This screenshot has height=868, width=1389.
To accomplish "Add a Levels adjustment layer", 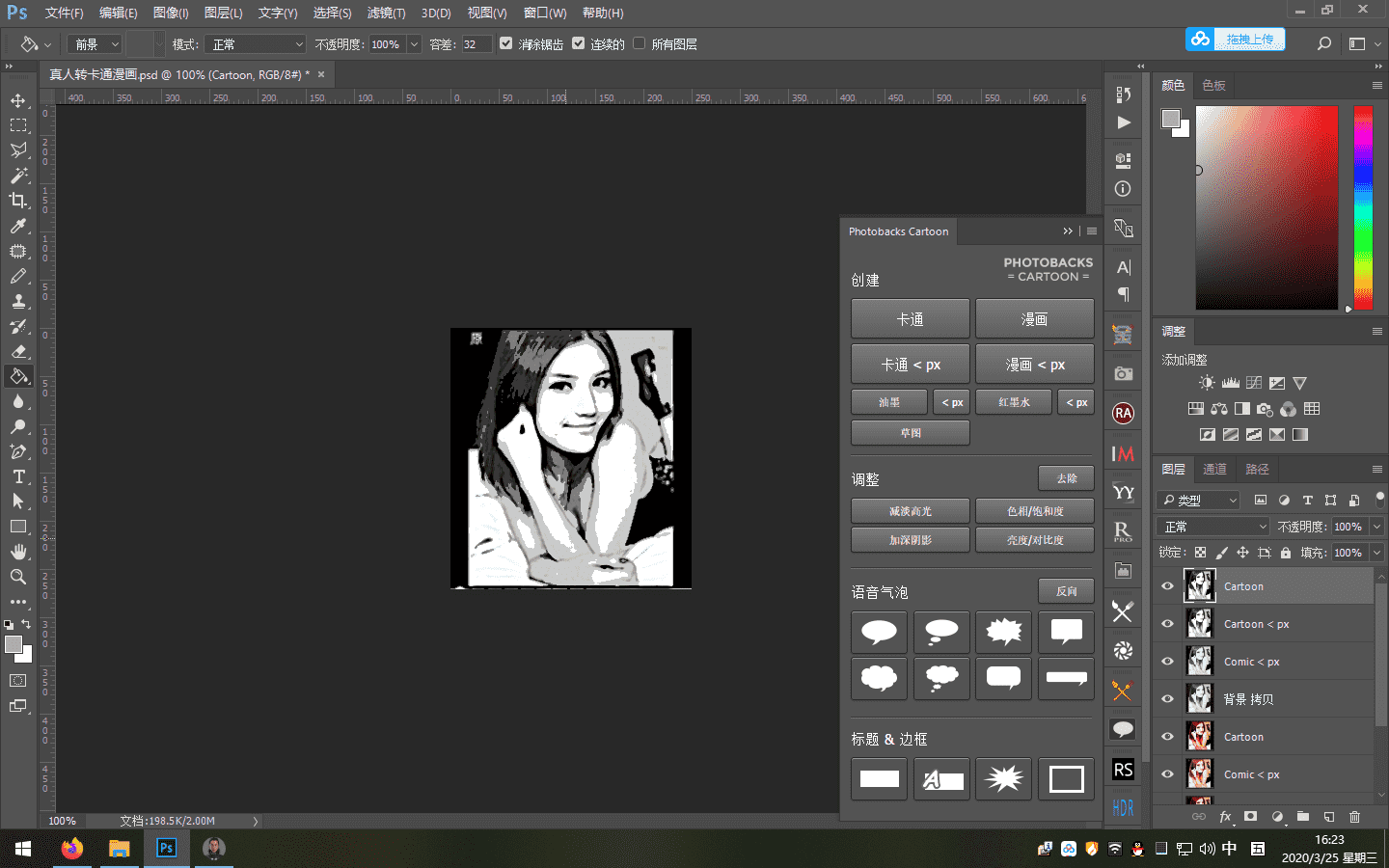I will (1231, 383).
